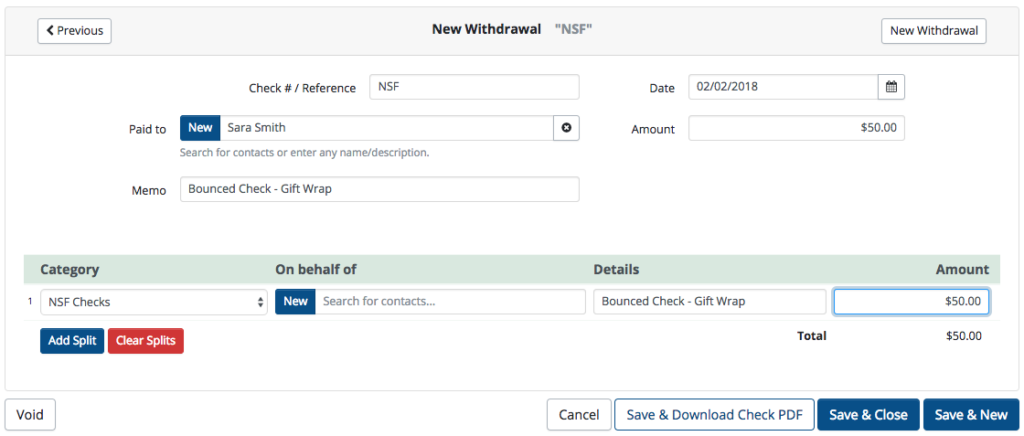Screen dimensions: 1024x436
Task: Void this withdrawal
Action: pos(30,414)
